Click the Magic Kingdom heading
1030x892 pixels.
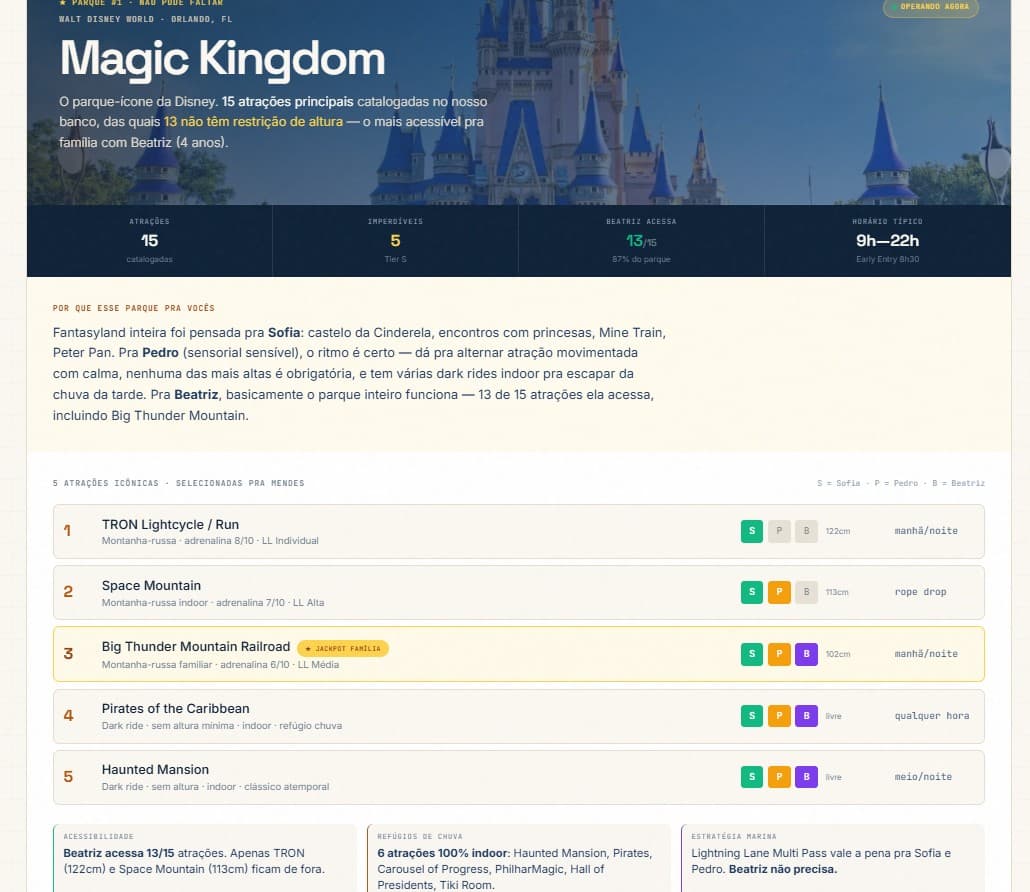(x=222, y=59)
